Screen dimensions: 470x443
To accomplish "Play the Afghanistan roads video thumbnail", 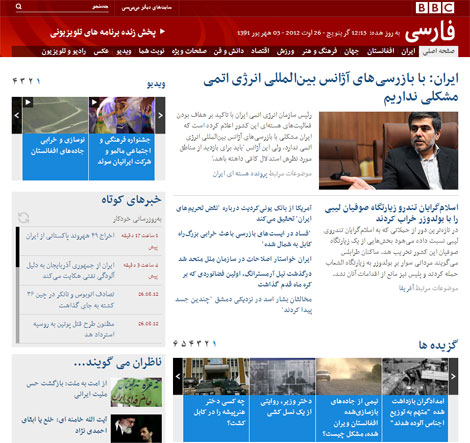I will [x=55, y=115].
